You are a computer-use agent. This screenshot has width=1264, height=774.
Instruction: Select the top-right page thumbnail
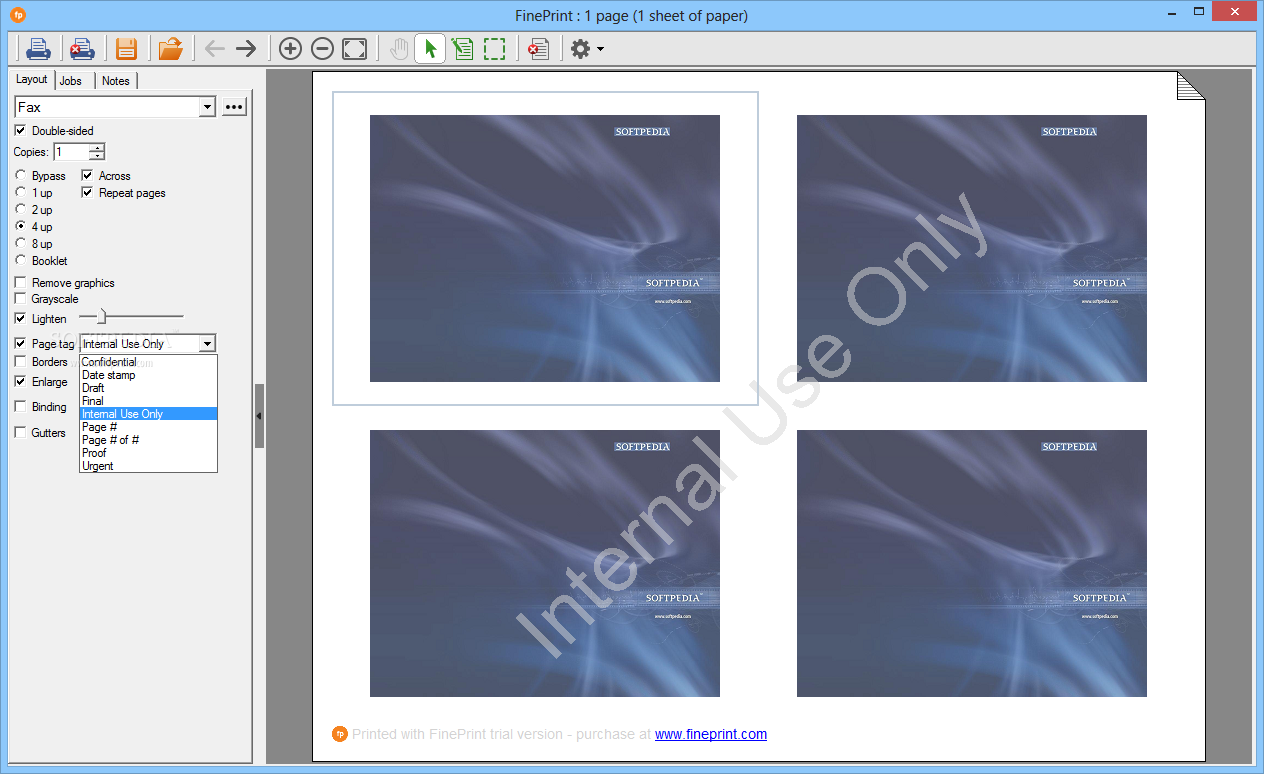[972, 248]
